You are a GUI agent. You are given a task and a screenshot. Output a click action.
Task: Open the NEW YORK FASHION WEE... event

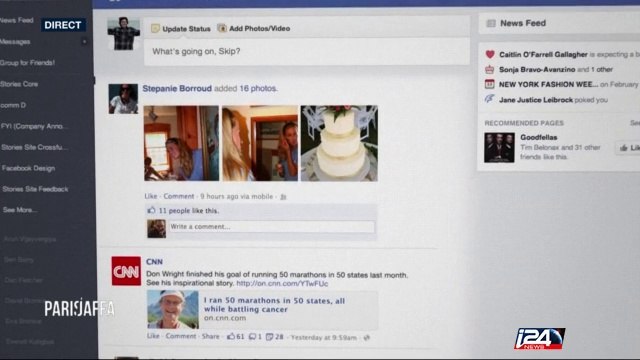(548, 84)
